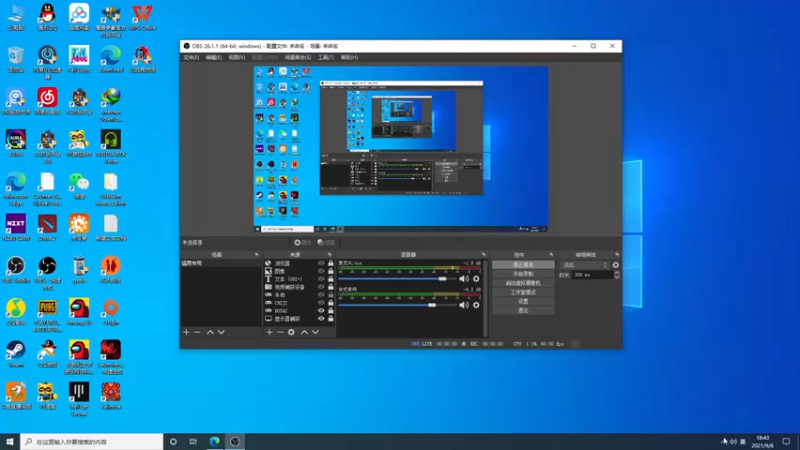
Task: Pop out the 转场特效 dock panel
Action: point(617,255)
